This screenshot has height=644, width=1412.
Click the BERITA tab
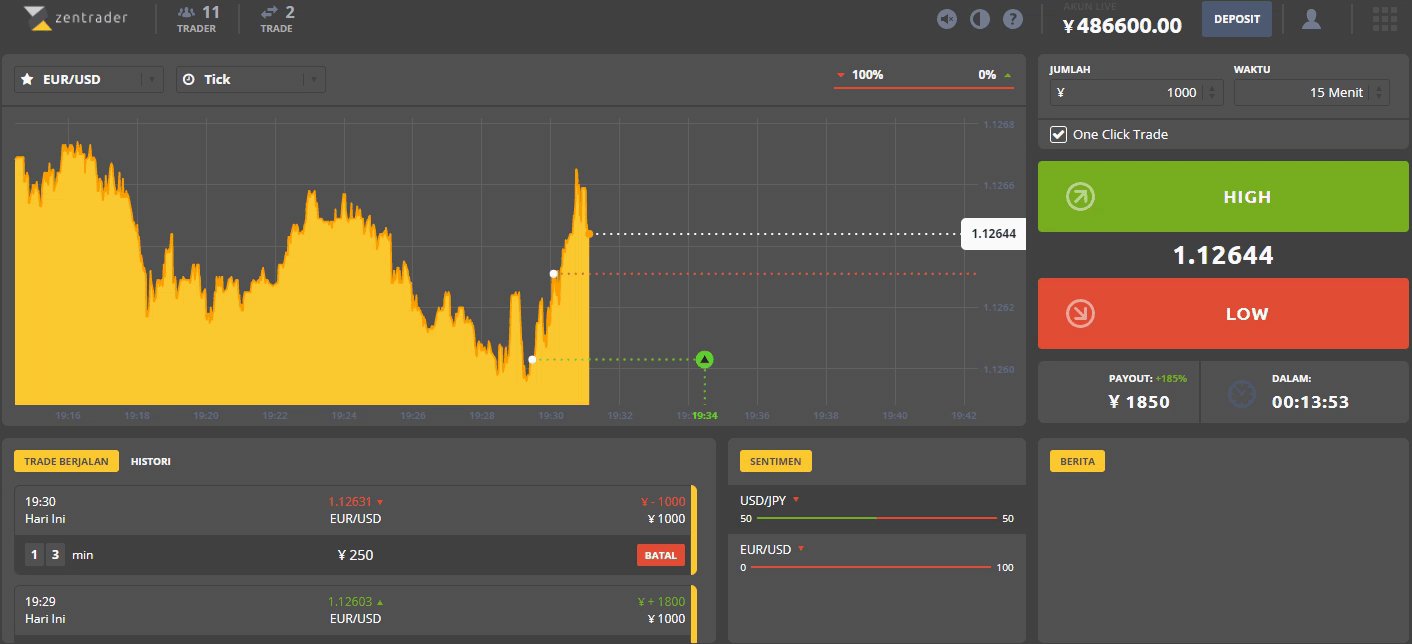coord(1077,461)
